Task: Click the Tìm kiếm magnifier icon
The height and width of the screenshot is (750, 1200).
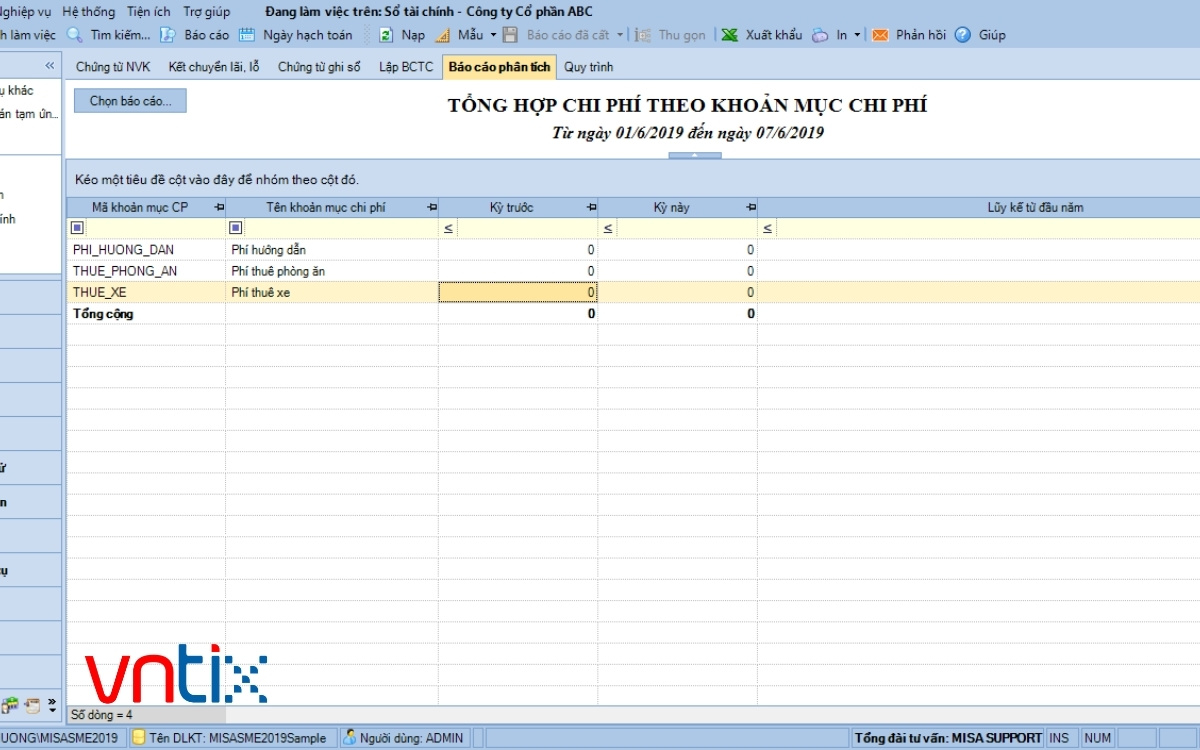Action: tap(75, 35)
